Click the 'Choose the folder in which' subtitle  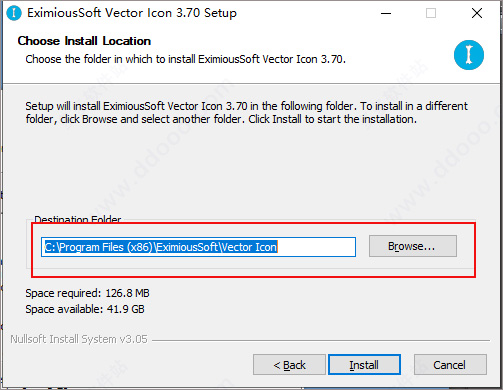click(185, 59)
